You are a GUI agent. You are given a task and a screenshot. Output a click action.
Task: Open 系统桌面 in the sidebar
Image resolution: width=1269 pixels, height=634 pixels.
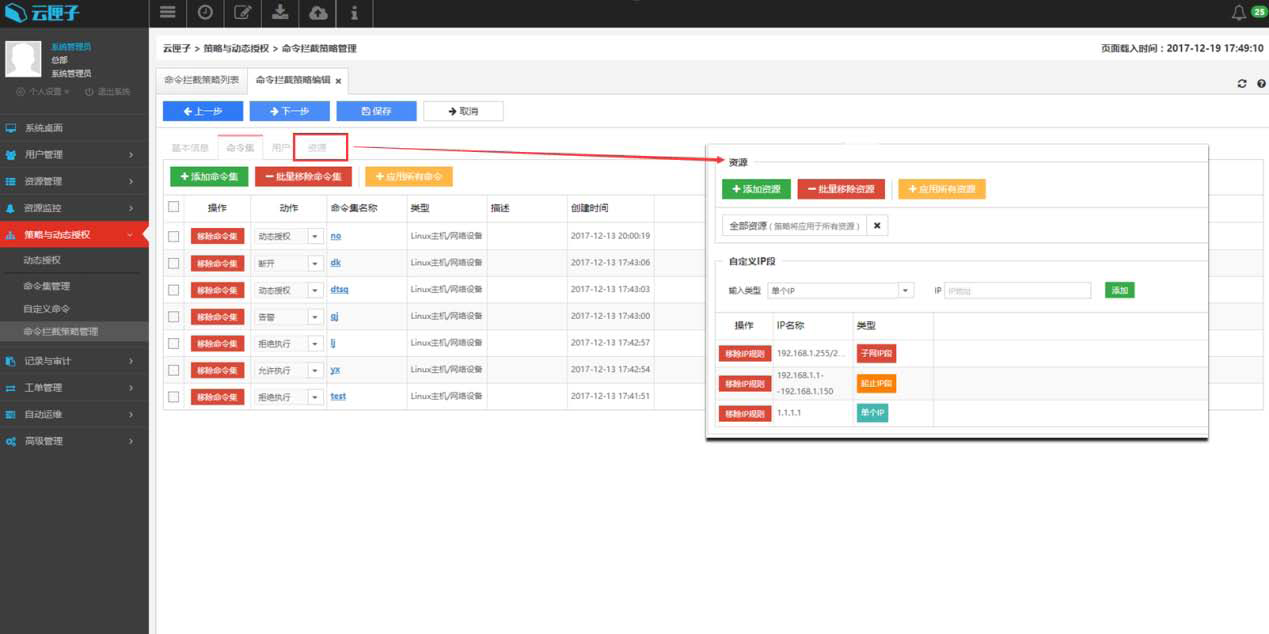pyautogui.click(x=74, y=128)
